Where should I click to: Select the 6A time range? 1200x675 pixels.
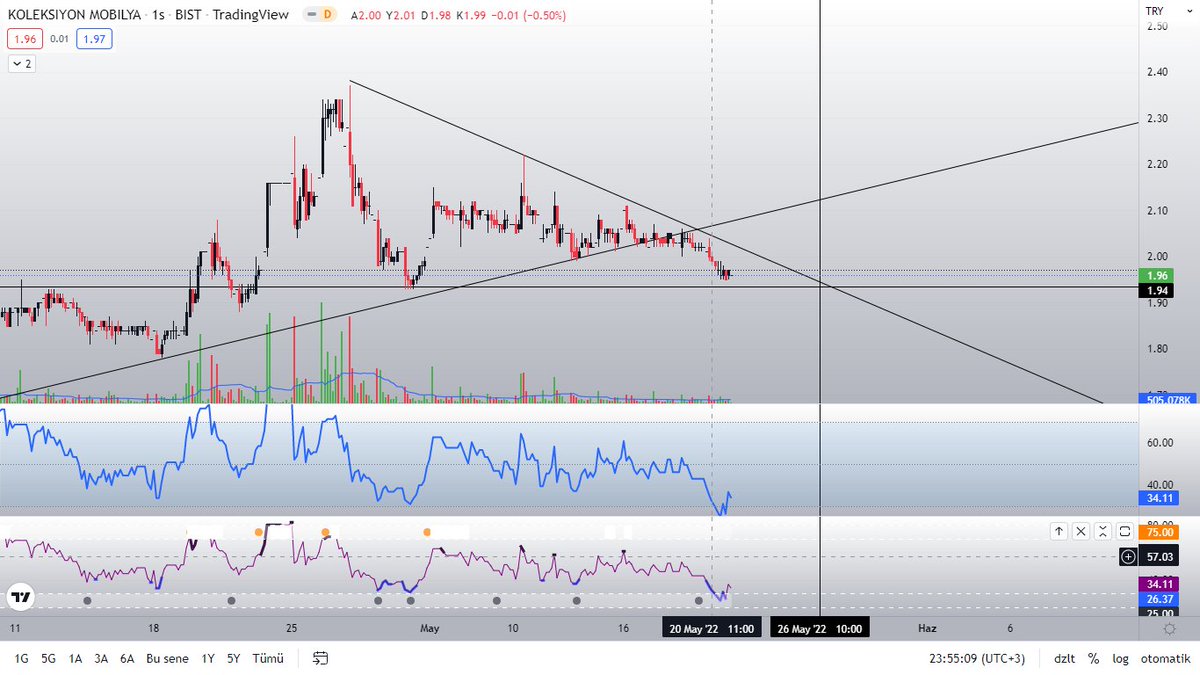[x=127, y=658]
